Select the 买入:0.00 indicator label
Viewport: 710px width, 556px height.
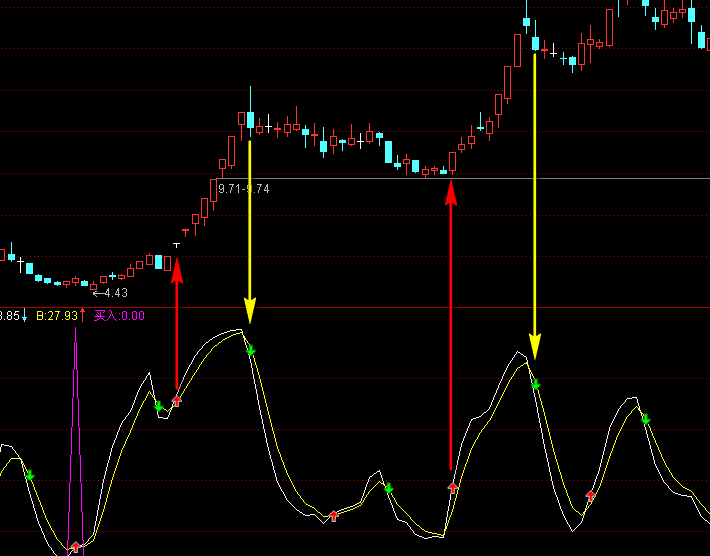click(x=119, y=316)
